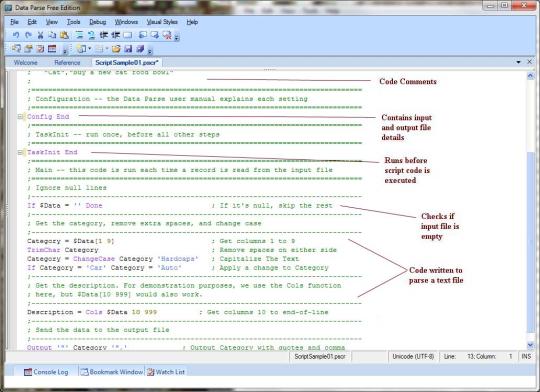Screen dimensions: 540x392
Task: Click the blank rectangle toolbar icon
Action: click(128, 35)
